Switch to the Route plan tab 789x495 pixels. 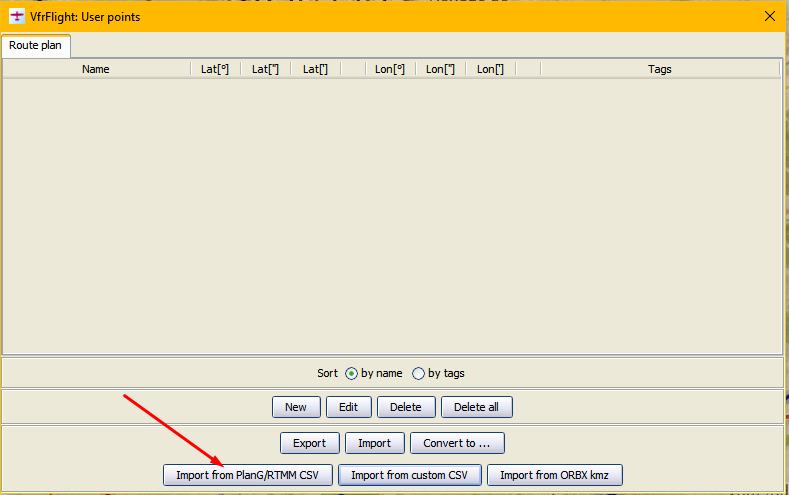[x=36, y=46]
